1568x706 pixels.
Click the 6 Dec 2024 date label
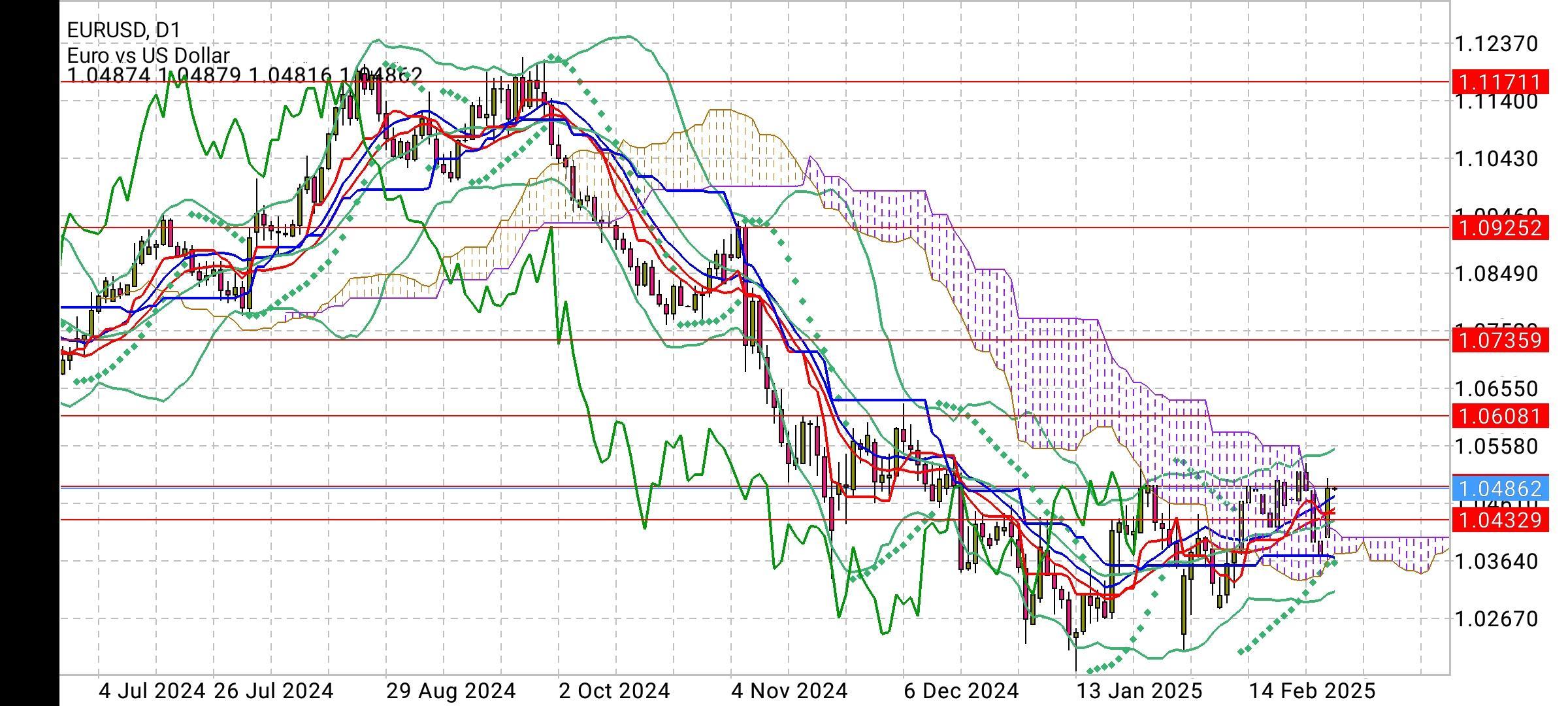click(x=961, y=691)
